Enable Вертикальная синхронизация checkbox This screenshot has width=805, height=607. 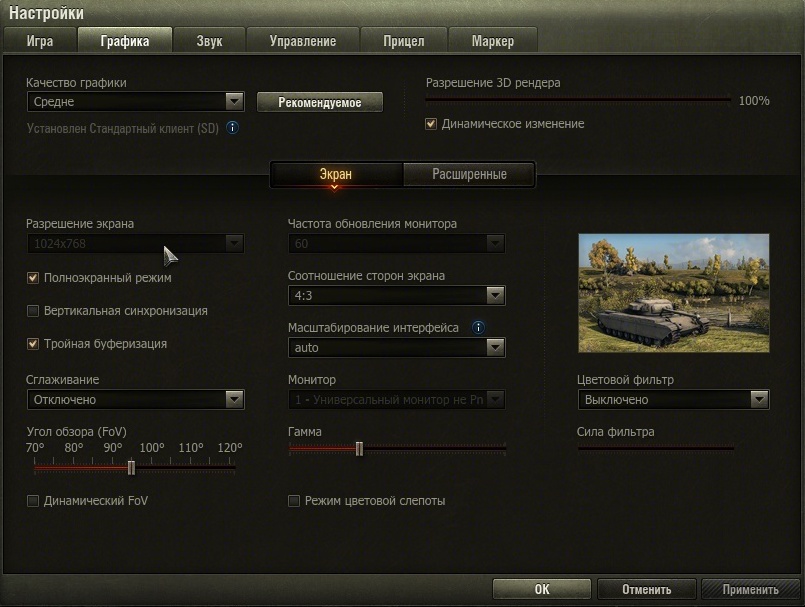(33, 311)
